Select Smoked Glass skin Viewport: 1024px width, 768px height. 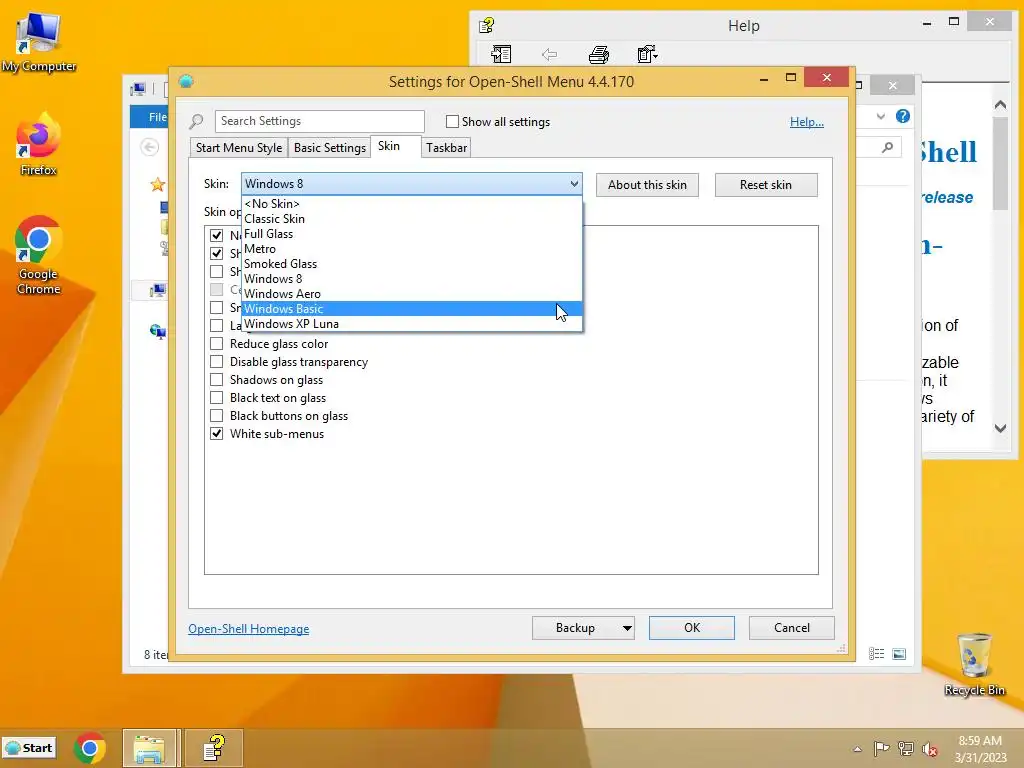coord(411,264)
